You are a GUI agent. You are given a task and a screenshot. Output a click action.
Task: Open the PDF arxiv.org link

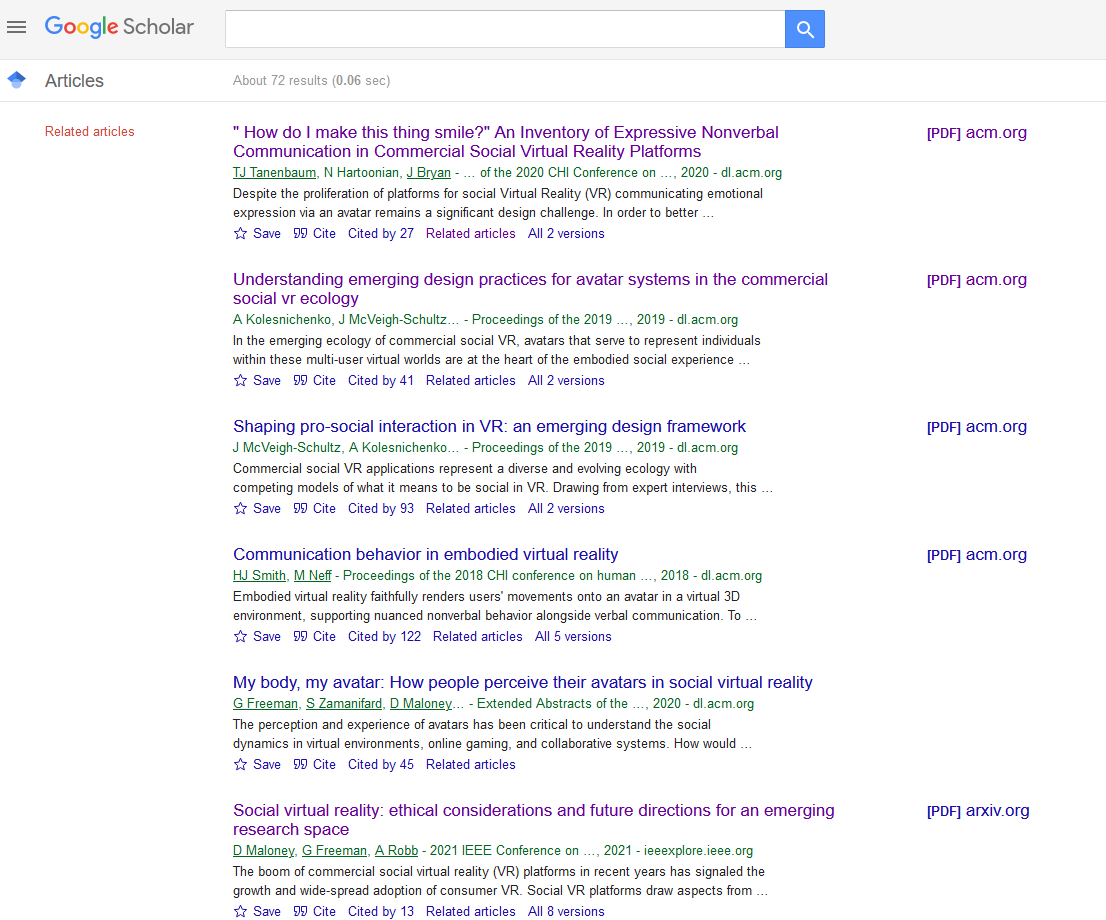(x=978, y=811)
